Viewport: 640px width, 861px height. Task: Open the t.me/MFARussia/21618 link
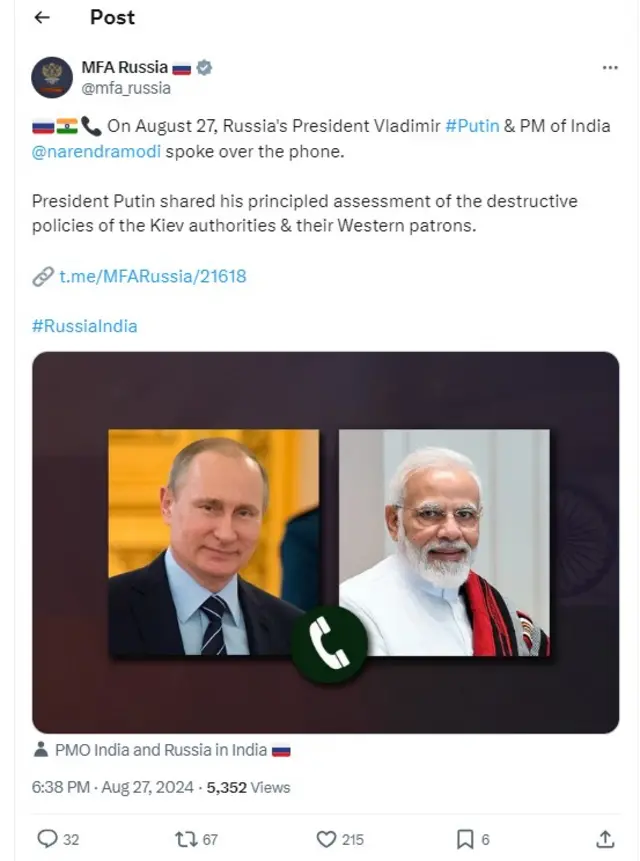pos(152,276)
